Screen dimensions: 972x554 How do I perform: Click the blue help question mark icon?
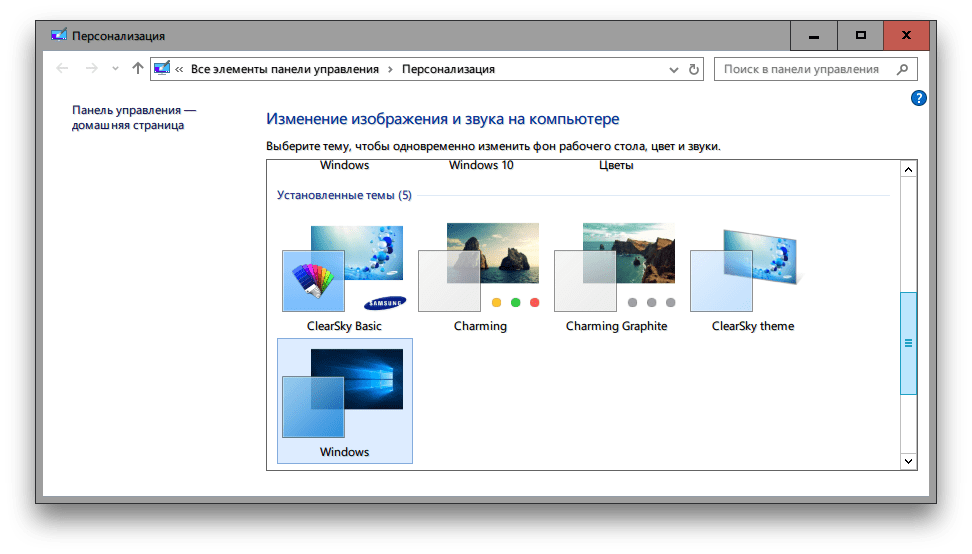[919, 98]
